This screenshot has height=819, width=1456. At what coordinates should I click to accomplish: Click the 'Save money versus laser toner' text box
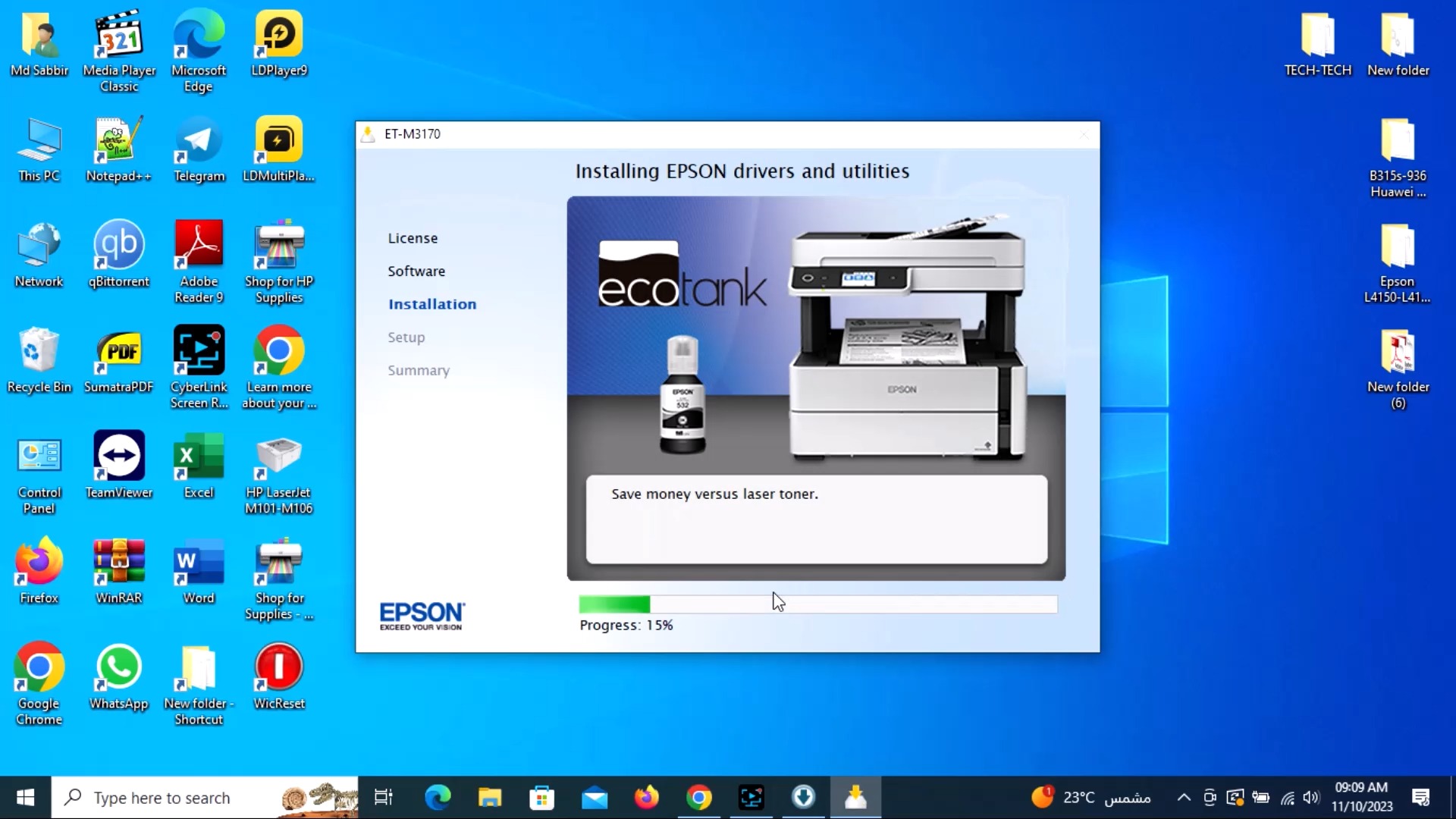point(817,519)
